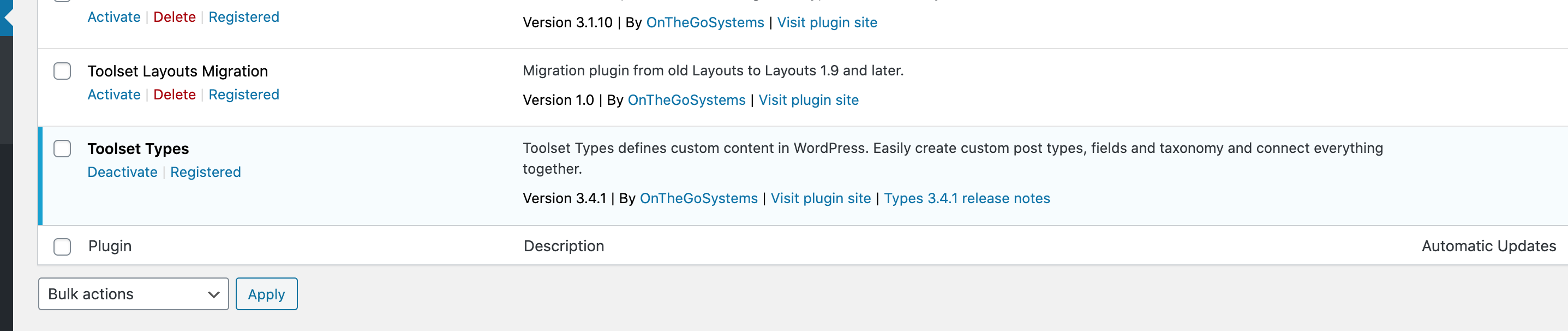Click the Toolset Types description paragraph
This screenshot has width=1568, height=331.
click(x=953, y=158)
